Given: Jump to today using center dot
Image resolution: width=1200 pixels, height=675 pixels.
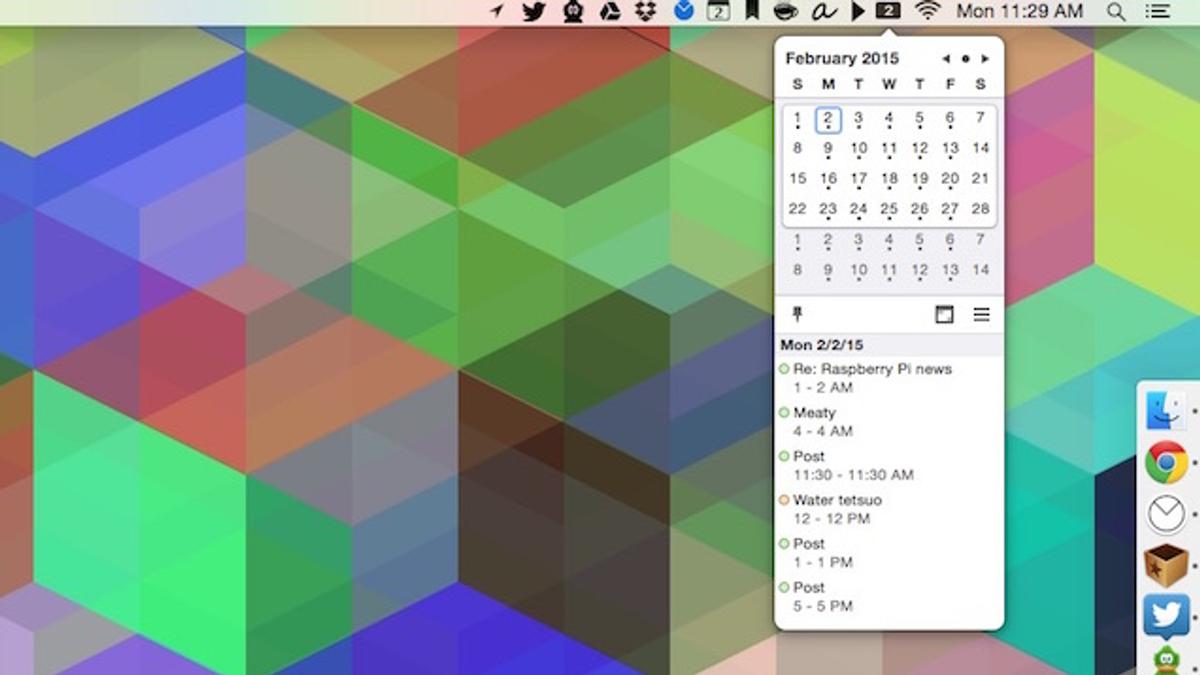Looking at the screenshot, I should pyautogui.click(x=965, y=59).
